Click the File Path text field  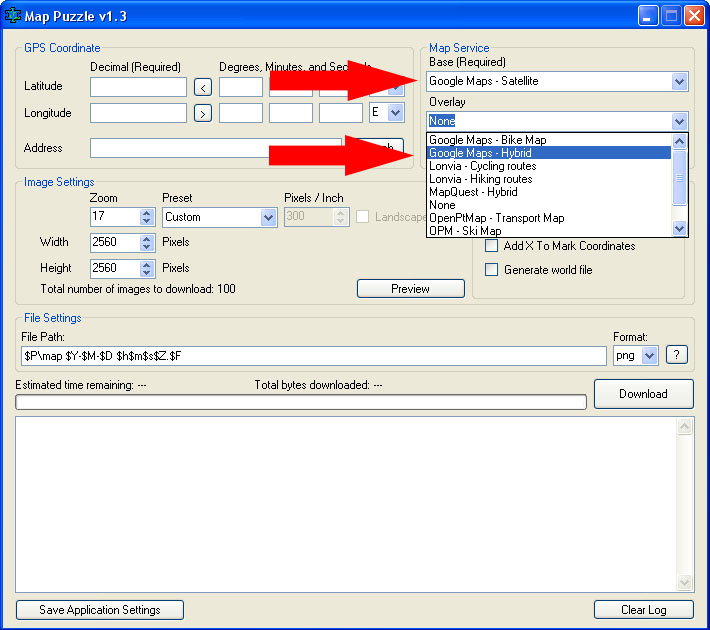coord(314,356)
